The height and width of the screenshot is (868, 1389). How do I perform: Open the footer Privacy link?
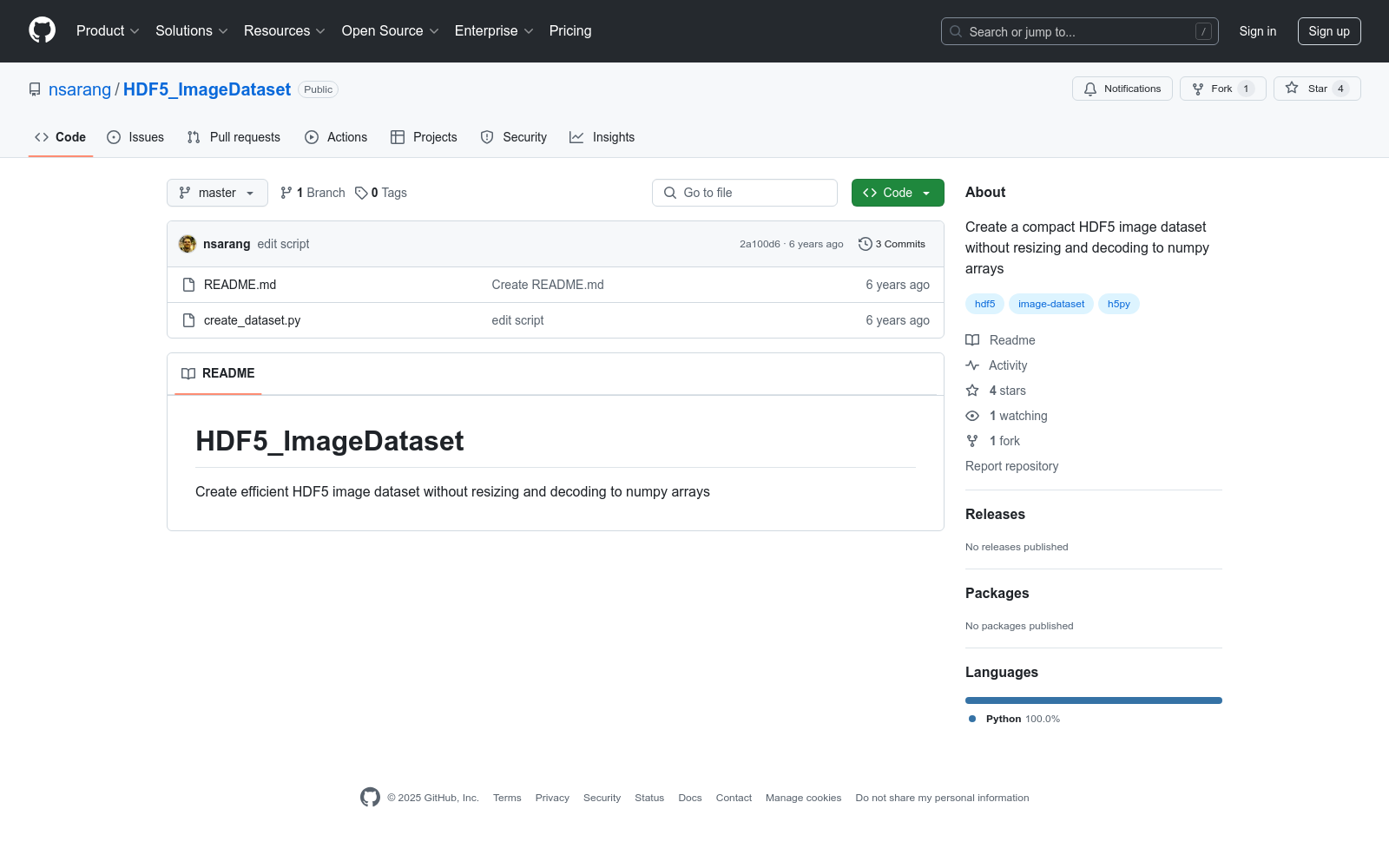click(552, 799)
